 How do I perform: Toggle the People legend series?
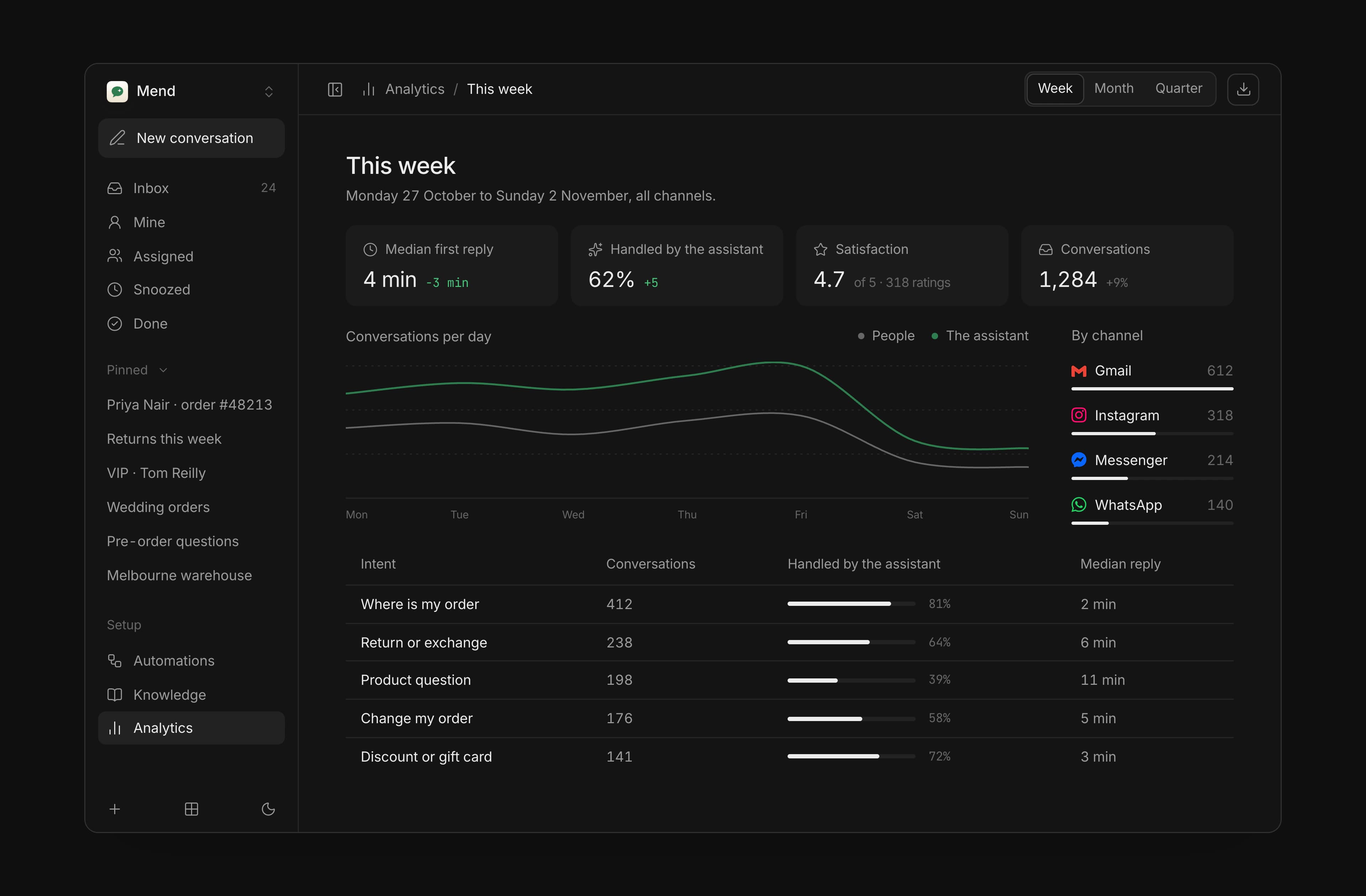click(886, 336)
